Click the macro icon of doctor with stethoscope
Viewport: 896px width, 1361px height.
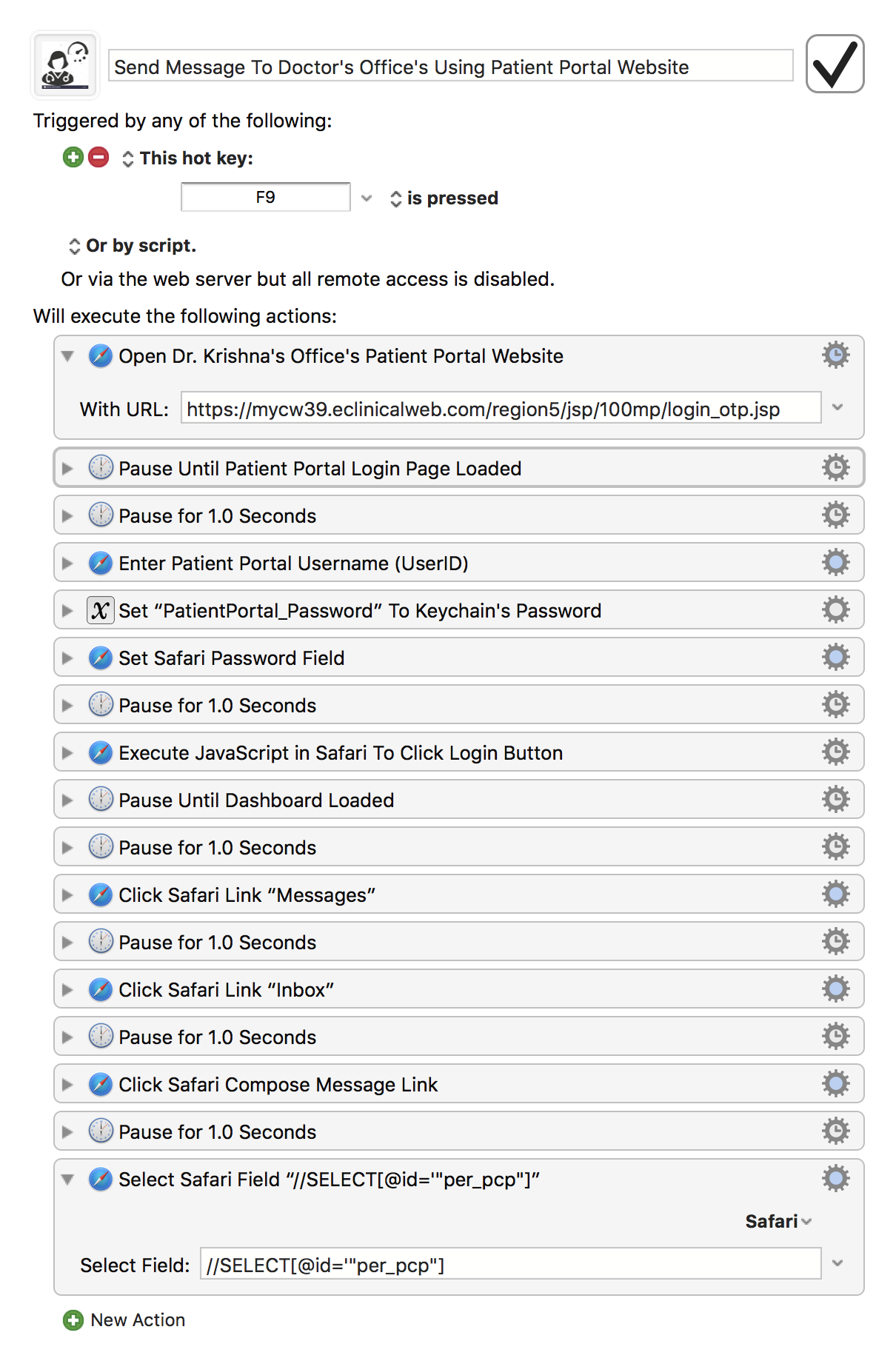pos(65,65)
